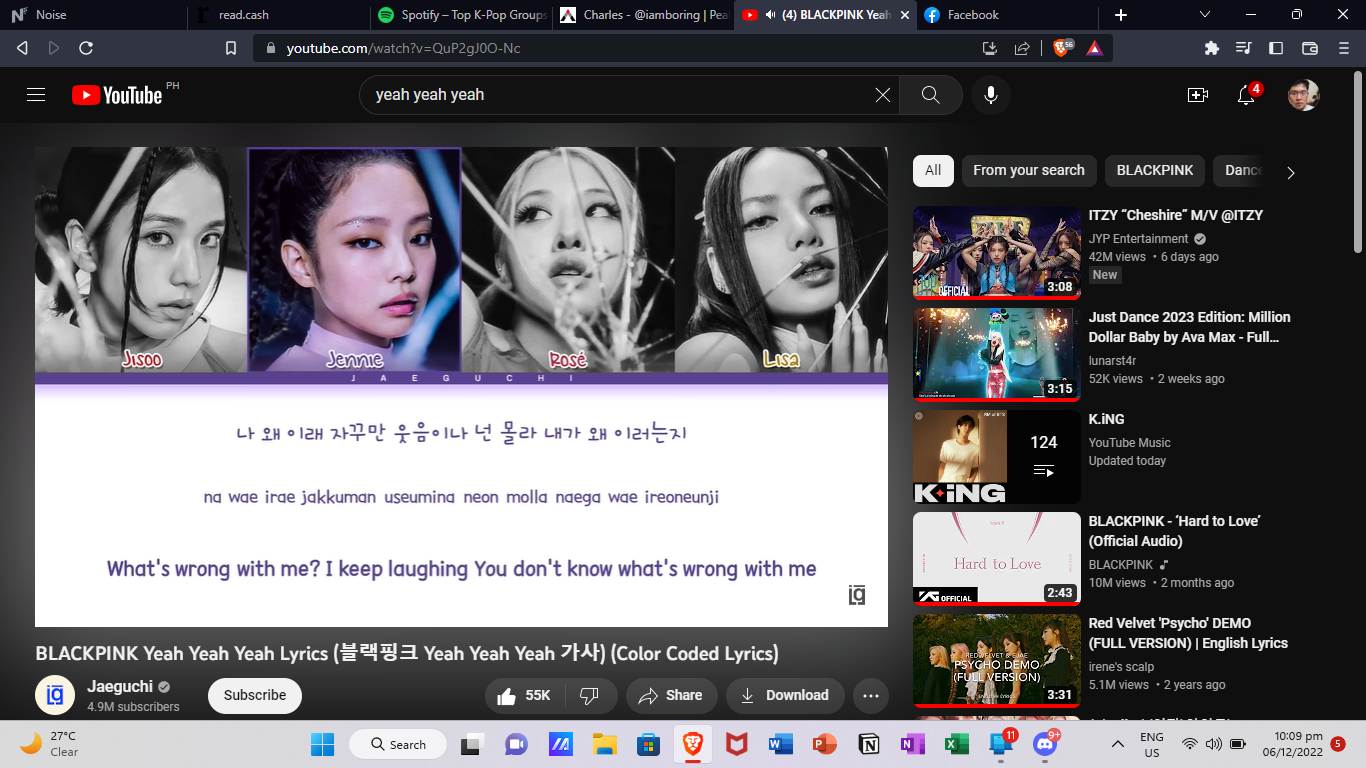Open the Create video icon

pyautogui.click(x=1197, y=95)
